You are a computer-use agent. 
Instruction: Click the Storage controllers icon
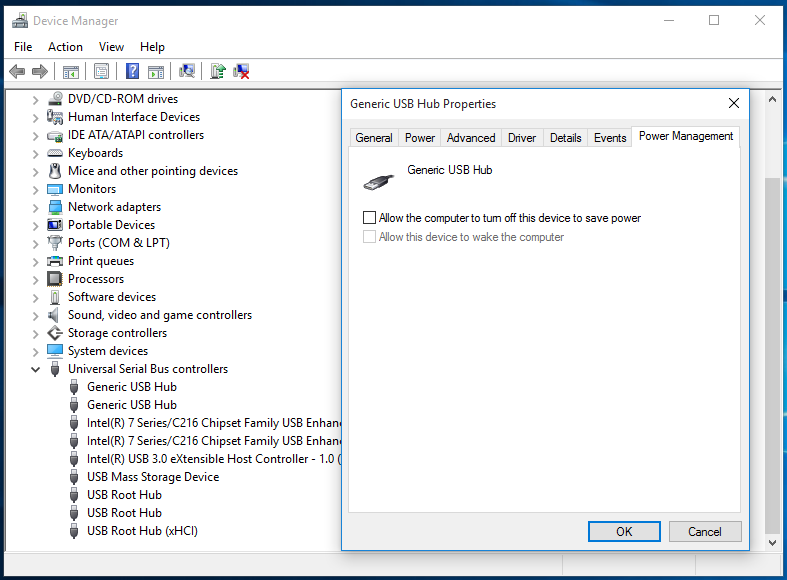55,333
